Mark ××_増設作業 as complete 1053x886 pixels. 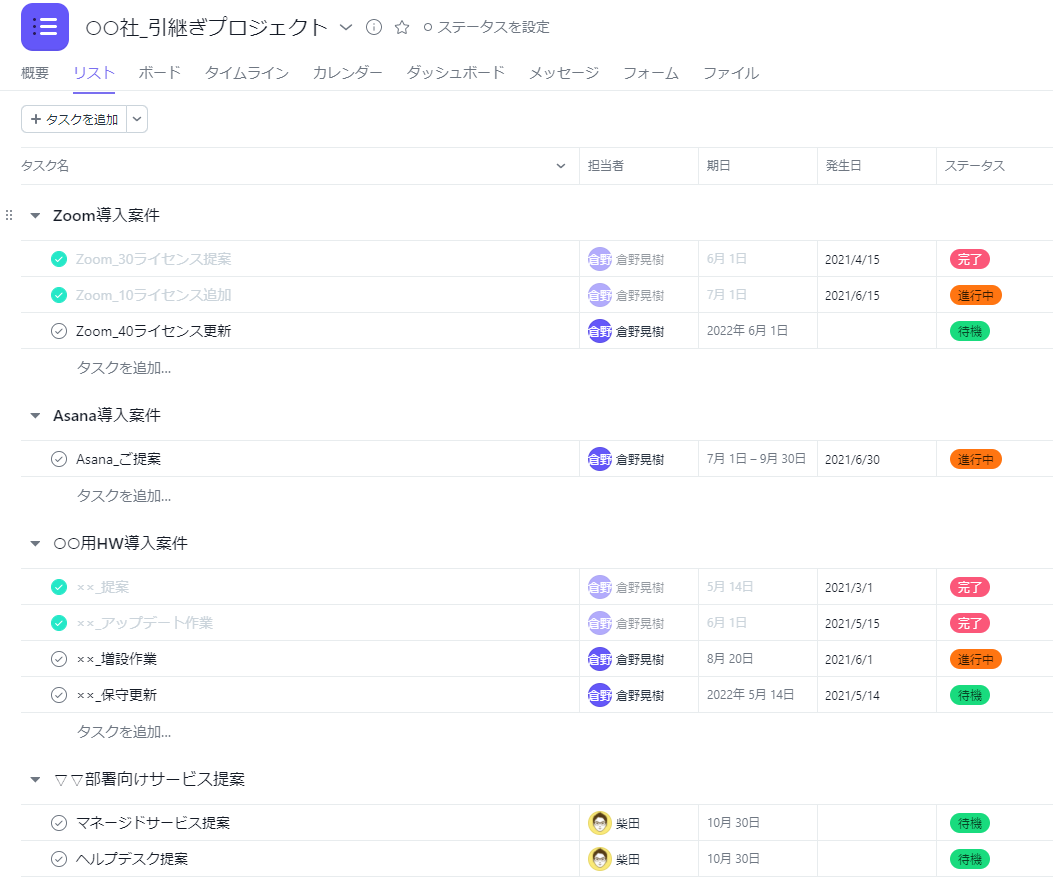59,660
